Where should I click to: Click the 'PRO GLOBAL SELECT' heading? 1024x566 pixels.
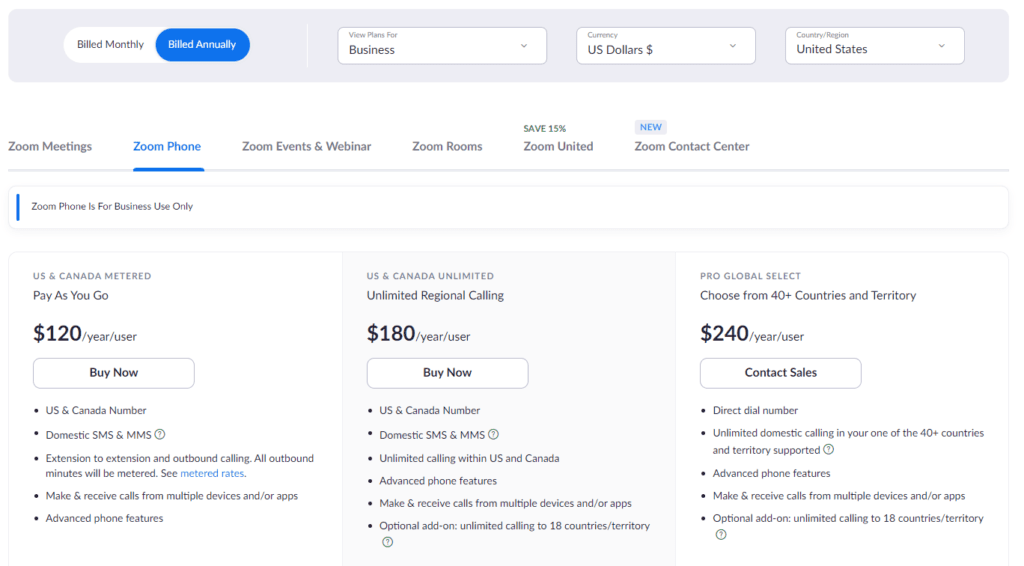(750, 276)
